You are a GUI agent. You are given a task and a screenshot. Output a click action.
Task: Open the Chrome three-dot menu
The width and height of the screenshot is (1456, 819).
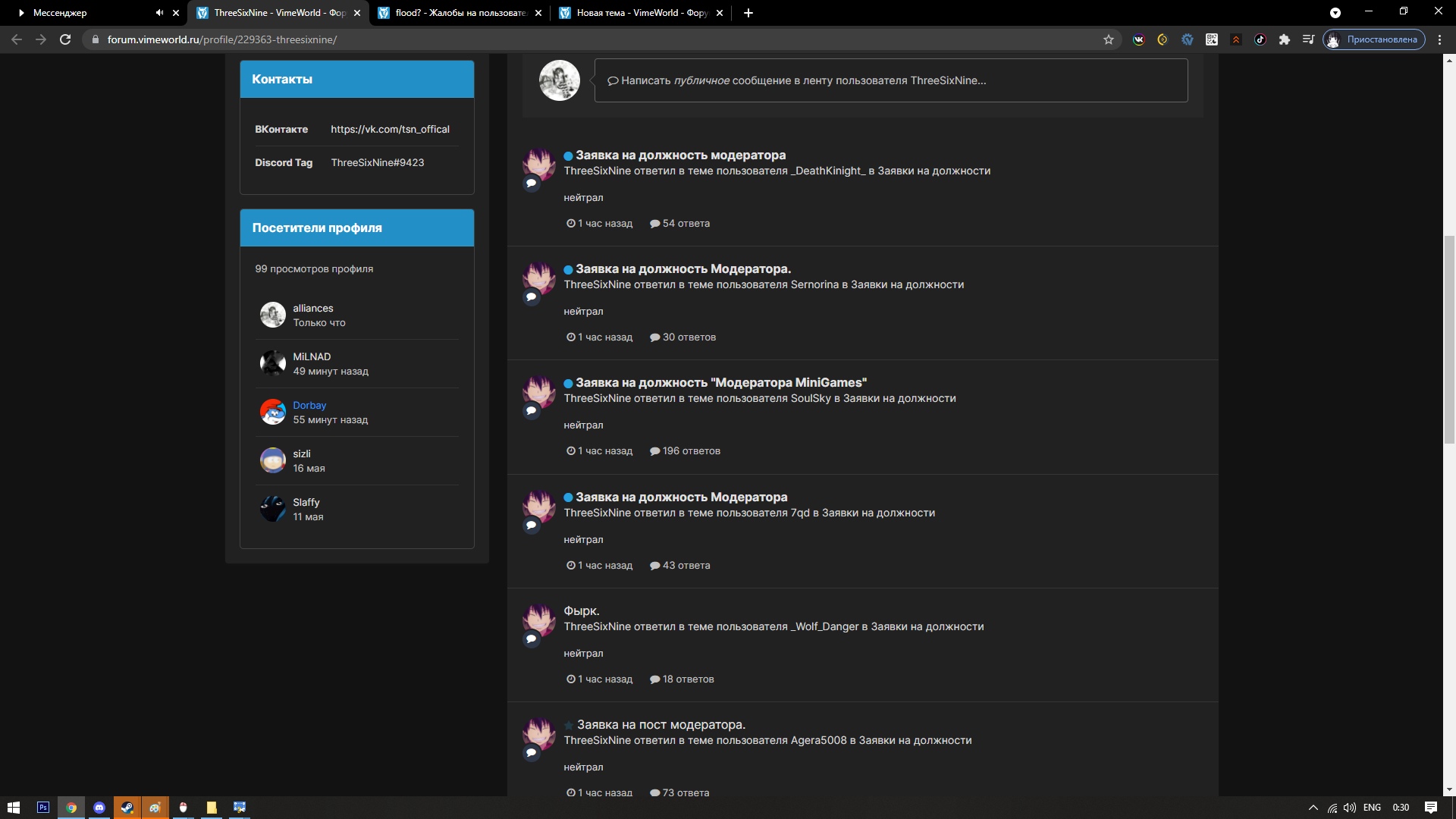coord(1440,39)
